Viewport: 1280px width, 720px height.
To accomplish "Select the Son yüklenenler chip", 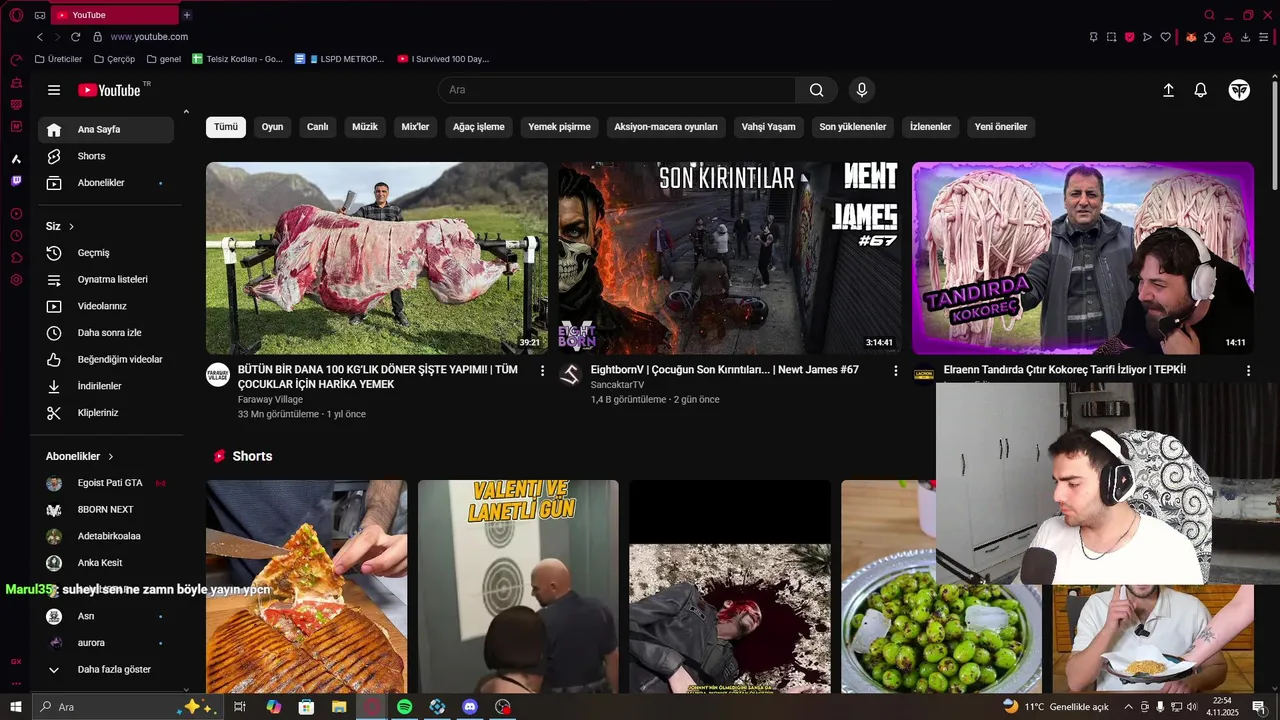I will (853, 127).
